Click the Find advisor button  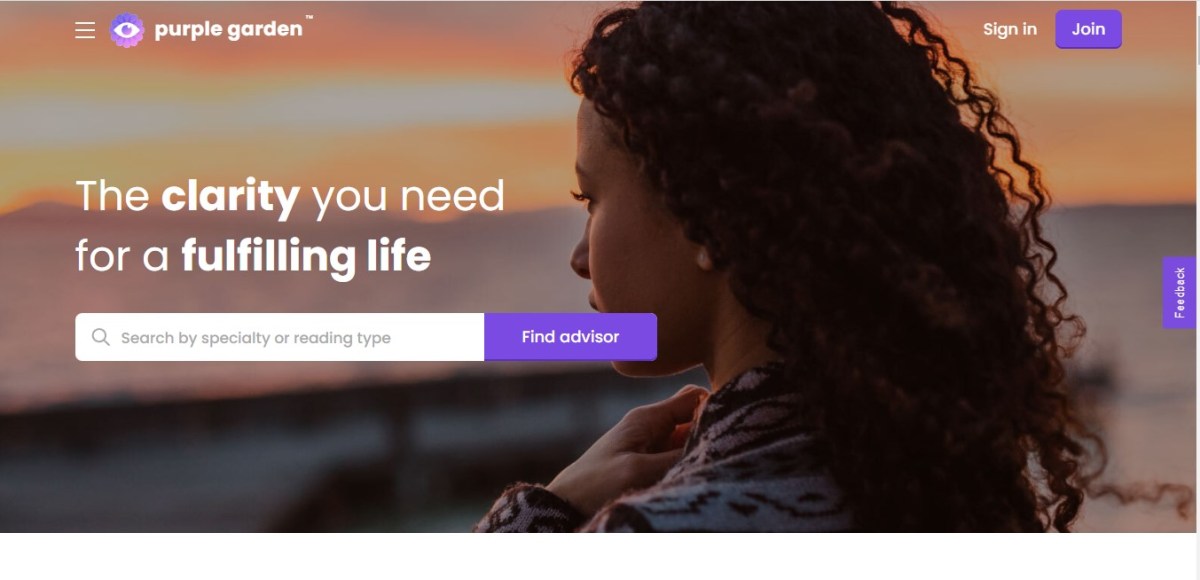pos(570,337)
